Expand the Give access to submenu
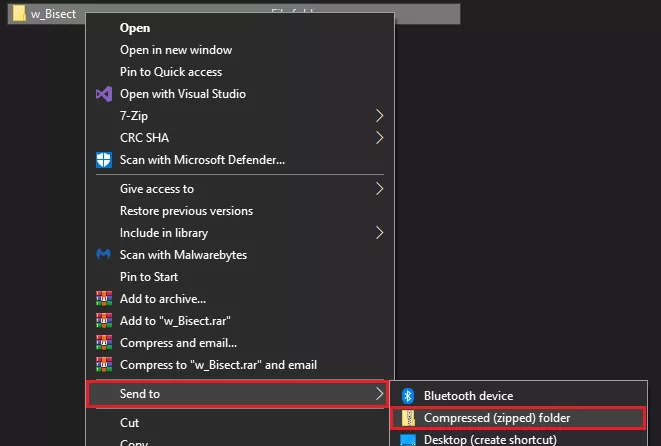This screenshot has width=661, height=446. tap(379, 189)
